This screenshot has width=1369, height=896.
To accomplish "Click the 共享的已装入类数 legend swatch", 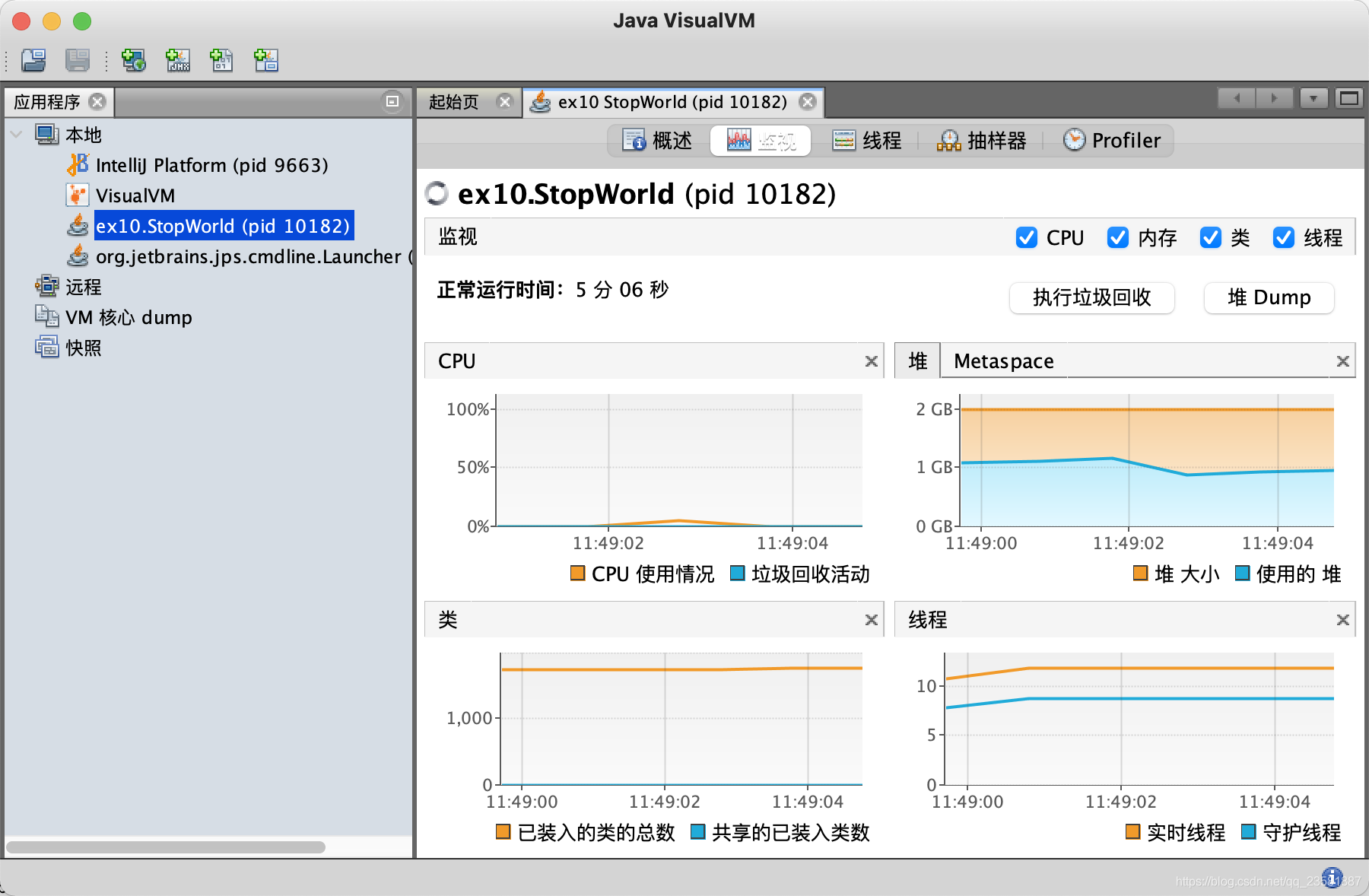I will 698,831.
